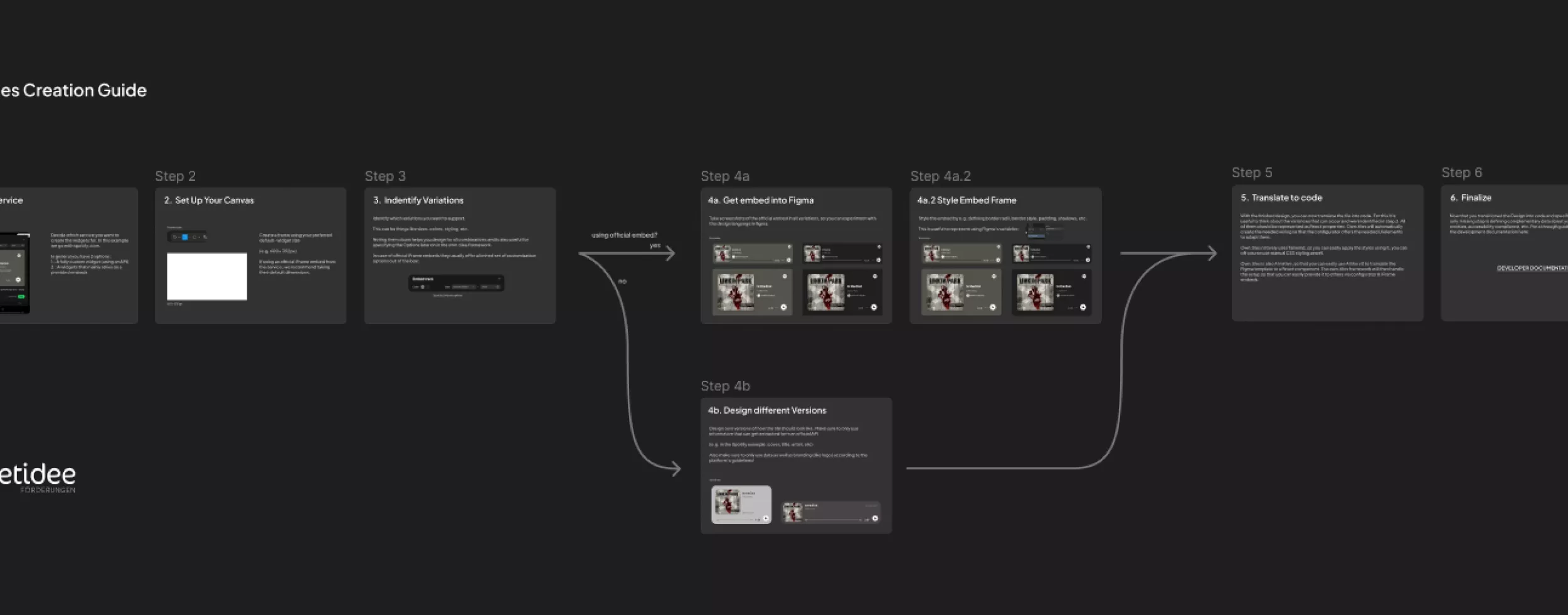Select the "Step 4b" frame label
This screenshot has width=1568, height=615.
point(725,386)
